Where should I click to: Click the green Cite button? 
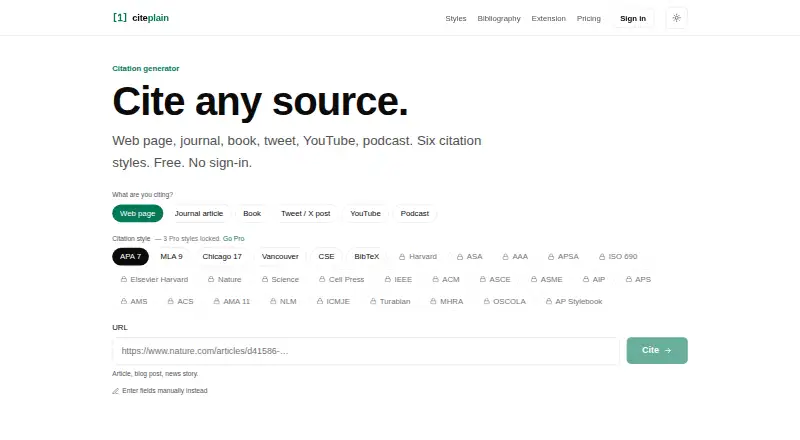click(x=657, y=351)
